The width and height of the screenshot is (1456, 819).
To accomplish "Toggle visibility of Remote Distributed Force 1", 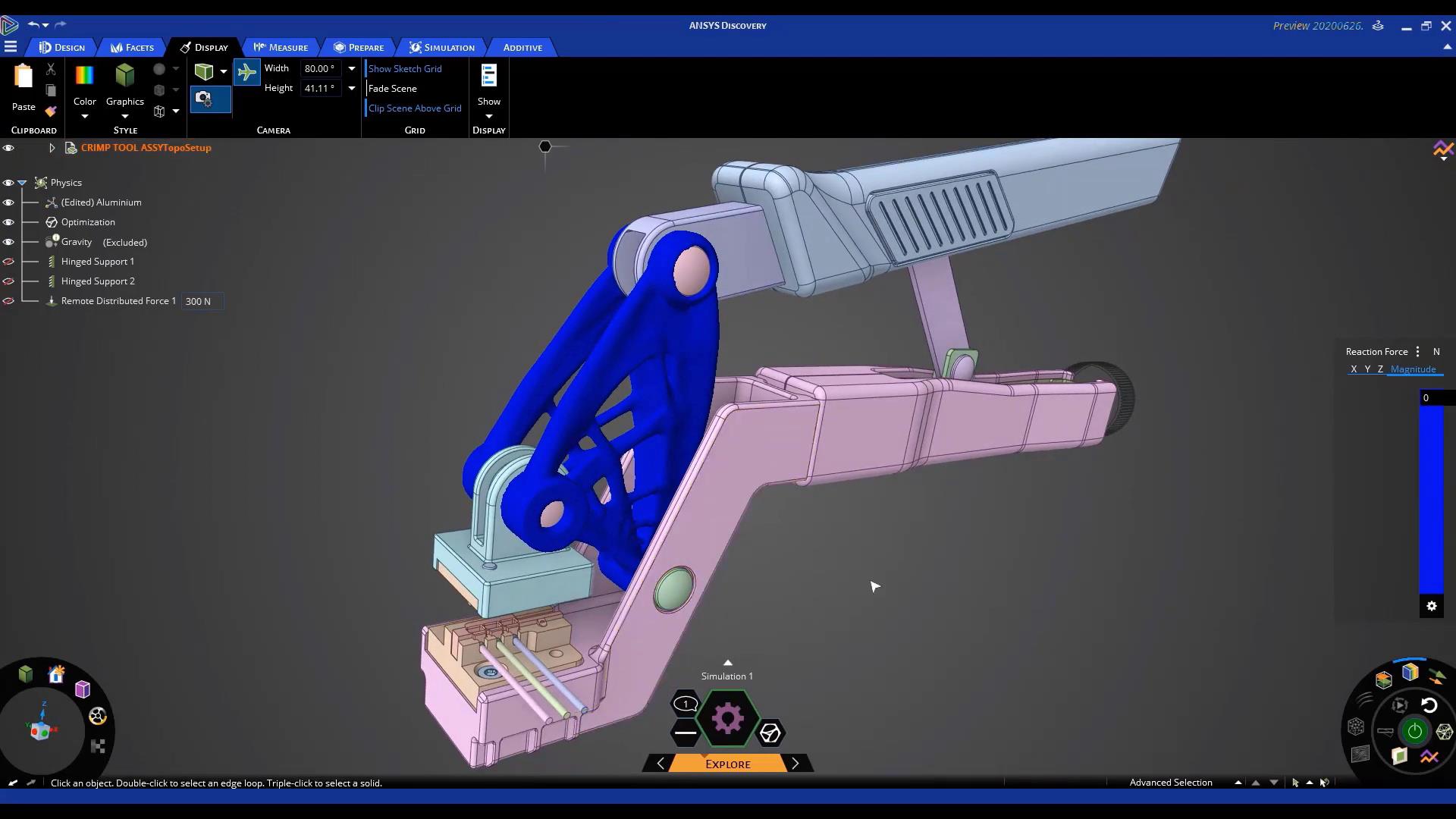I will (x=8, y=301).
